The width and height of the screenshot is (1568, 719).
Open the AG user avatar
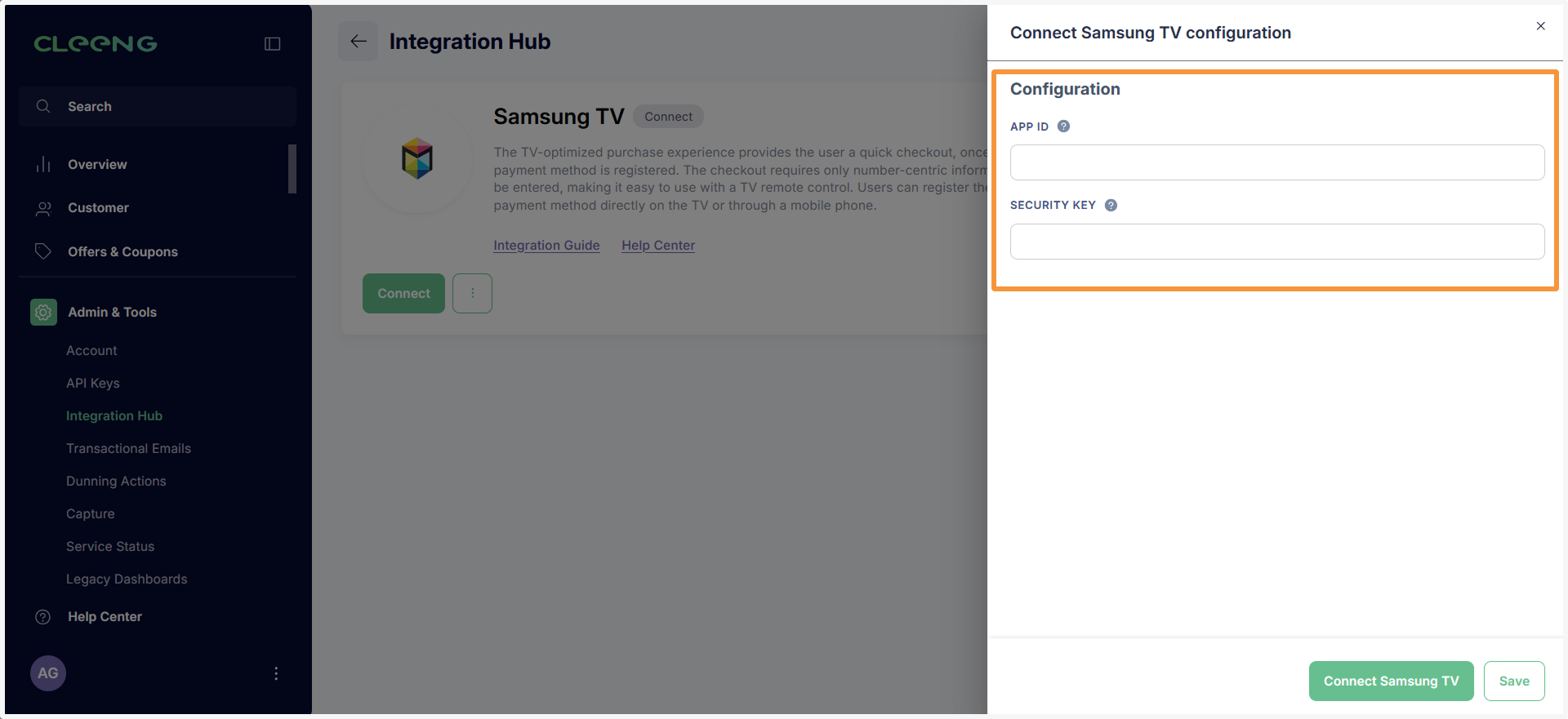click(48, 673)
